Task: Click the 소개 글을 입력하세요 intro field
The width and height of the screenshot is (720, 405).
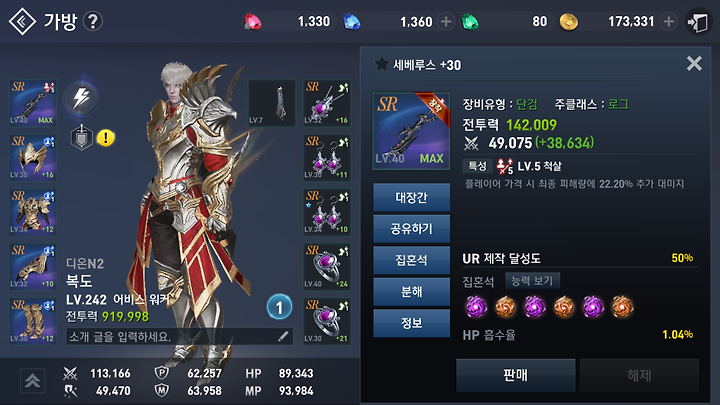Action: 180,337
